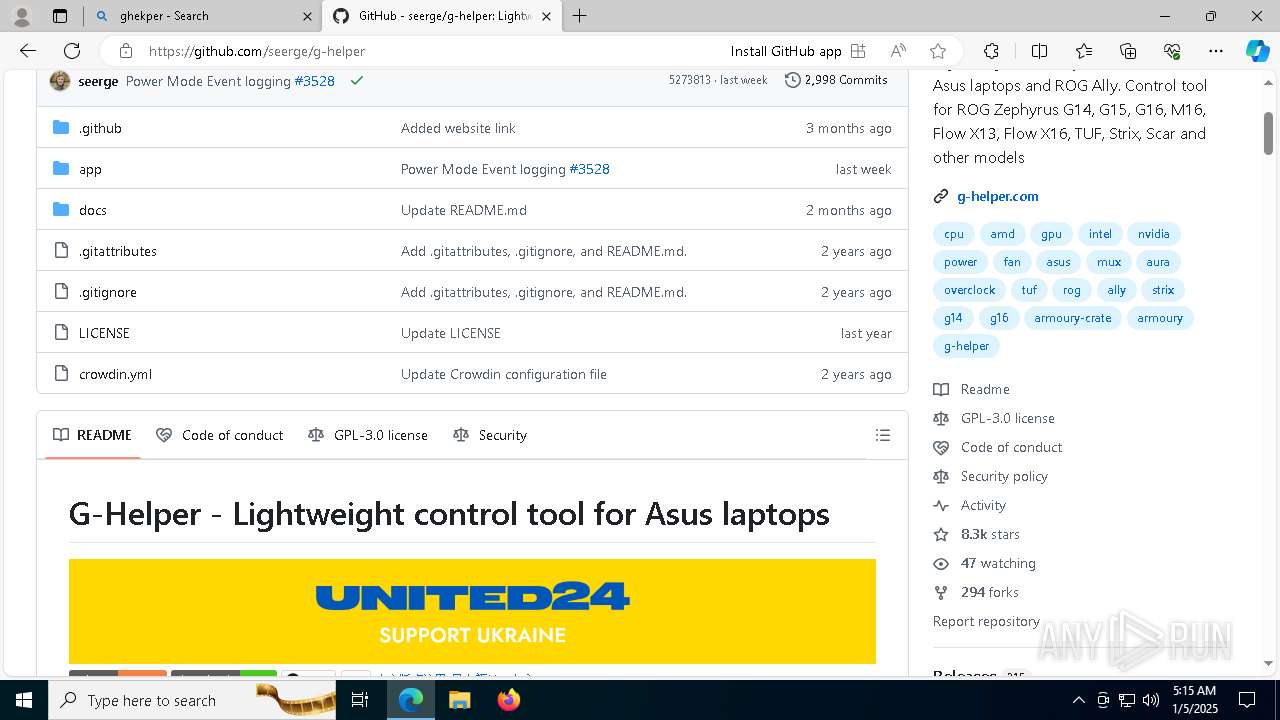Click the address bar URL field
Viewport: 1280px width, 720px height.
(x=430, y=51)
